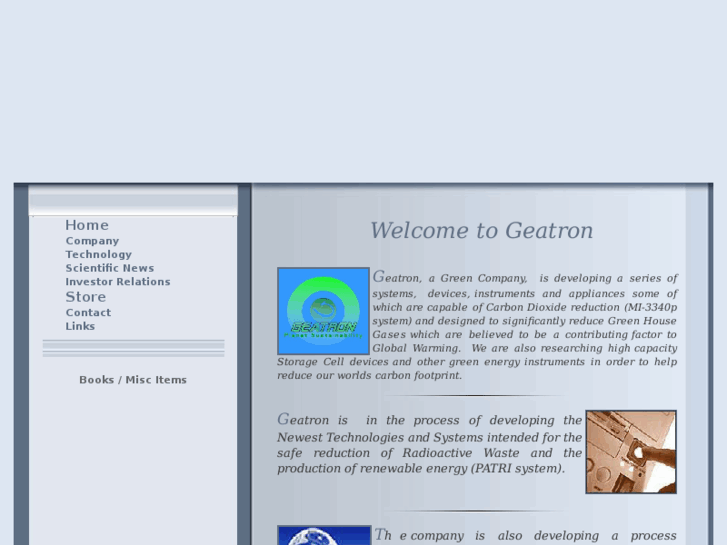
Task: Select Books / Misc Items link
Action: pos(133,380)
